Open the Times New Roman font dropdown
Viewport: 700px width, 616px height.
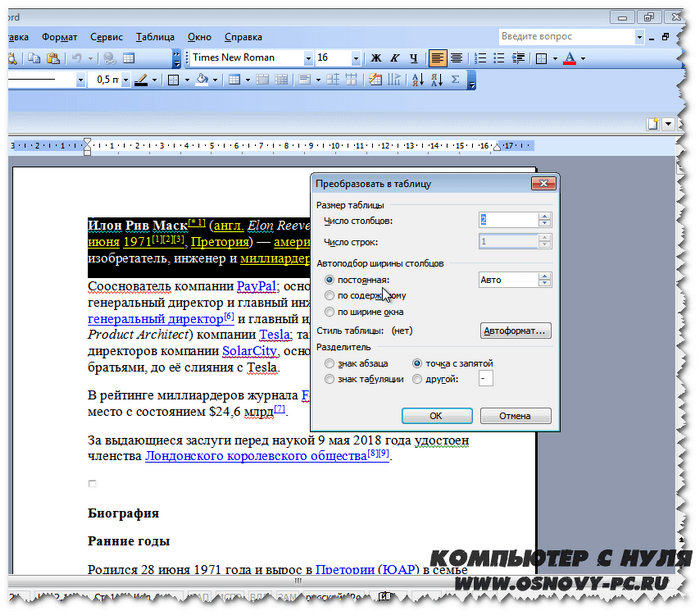click(308, 58)
